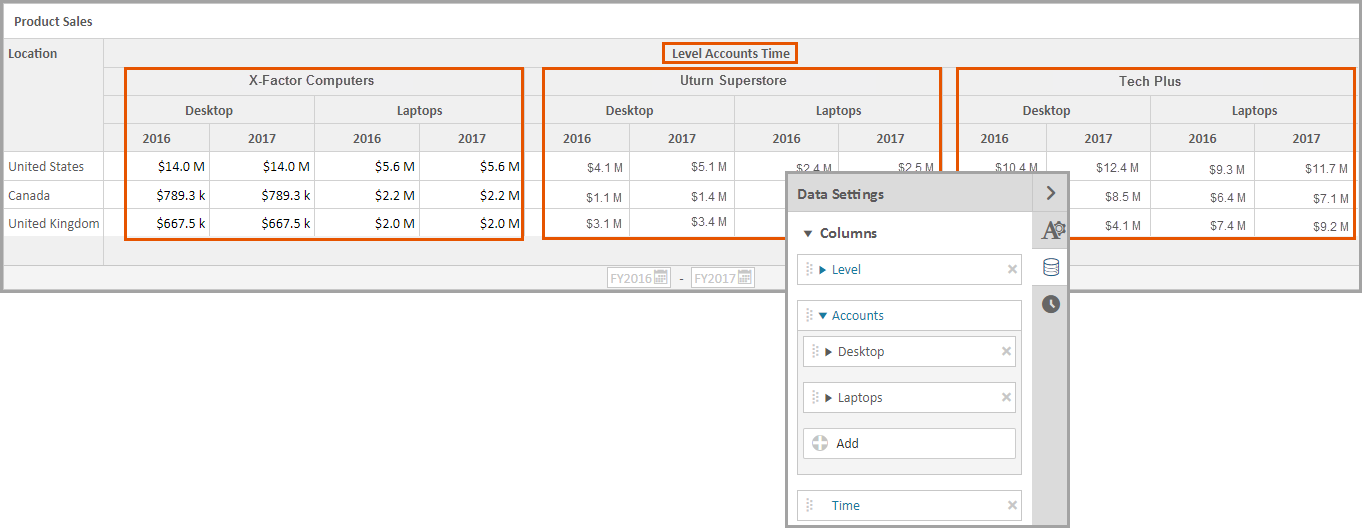Grab the drag handle of Accounts
This screenshot has width=1362, height=530.
(x=810, y=315)
